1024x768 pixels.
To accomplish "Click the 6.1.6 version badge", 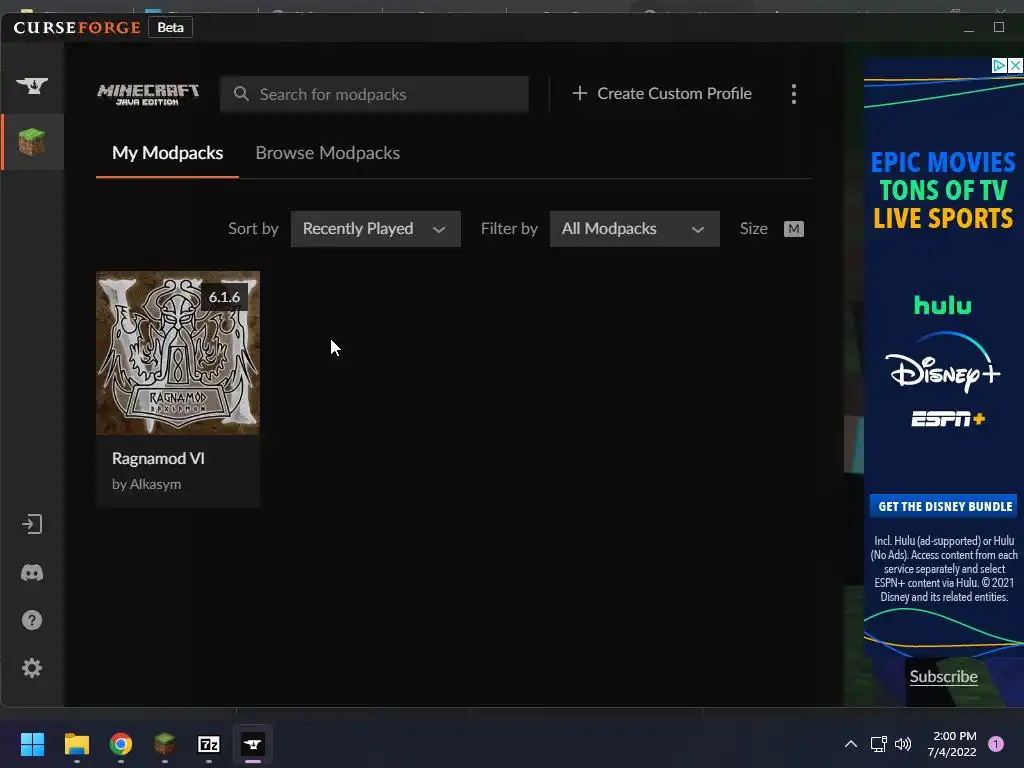I will [224, 297].
